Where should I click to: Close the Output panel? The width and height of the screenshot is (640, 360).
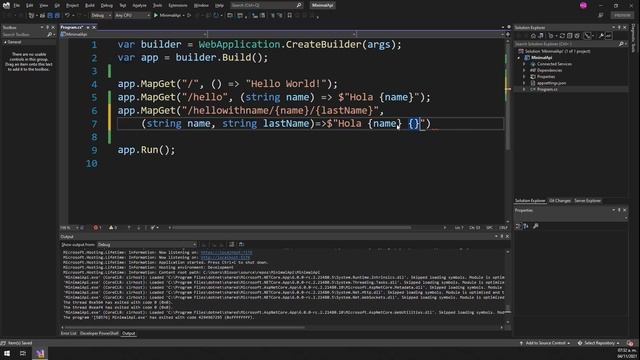tap(507, 236)
